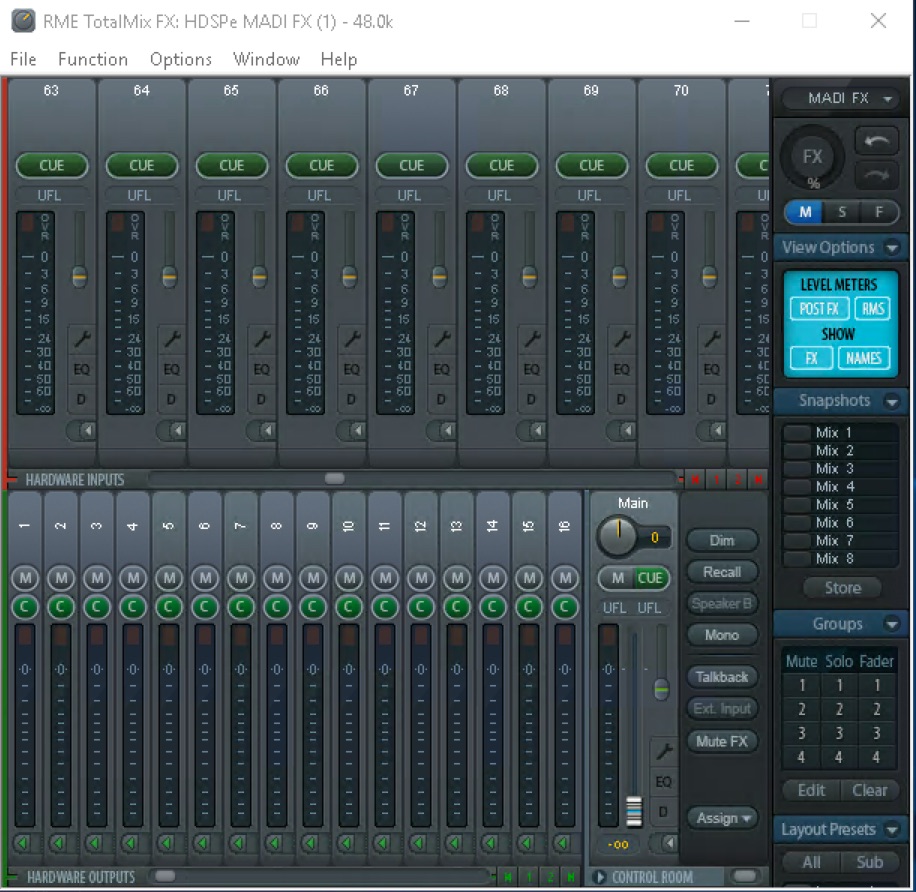Mute hardware output channel 10
The width and height of the screenshot is (916, 892).
[349, 578]
